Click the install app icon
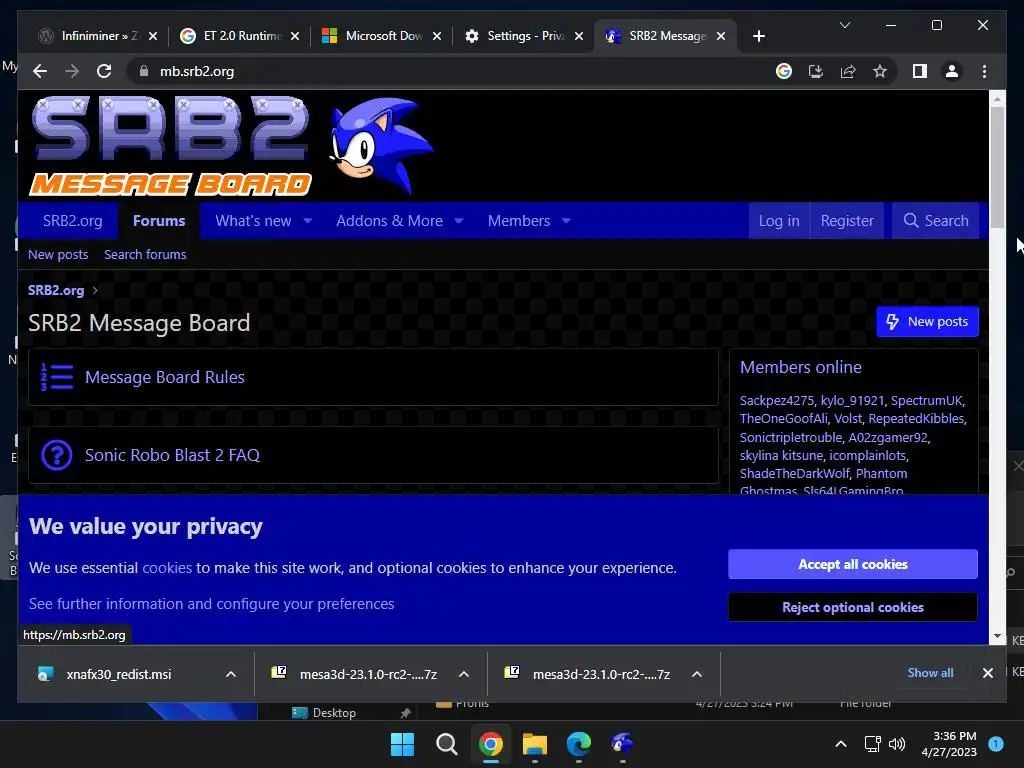This screenshot has height=768, width=1024. click(816, 71)
